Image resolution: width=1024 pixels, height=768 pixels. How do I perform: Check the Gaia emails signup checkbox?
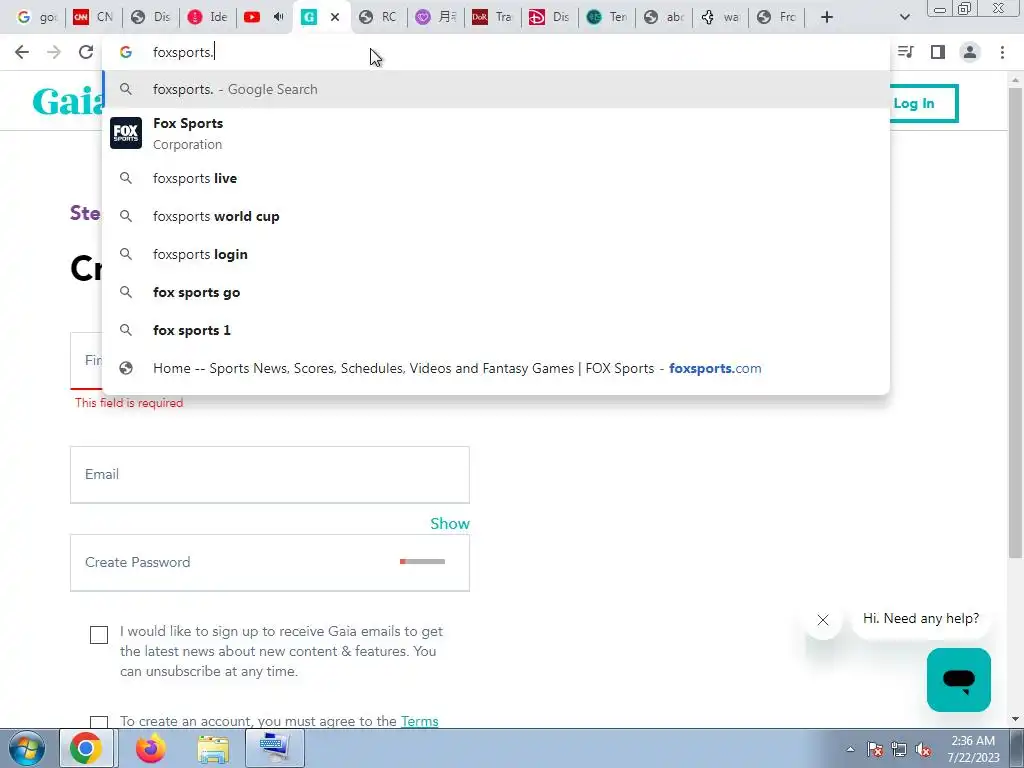(99, 635)
